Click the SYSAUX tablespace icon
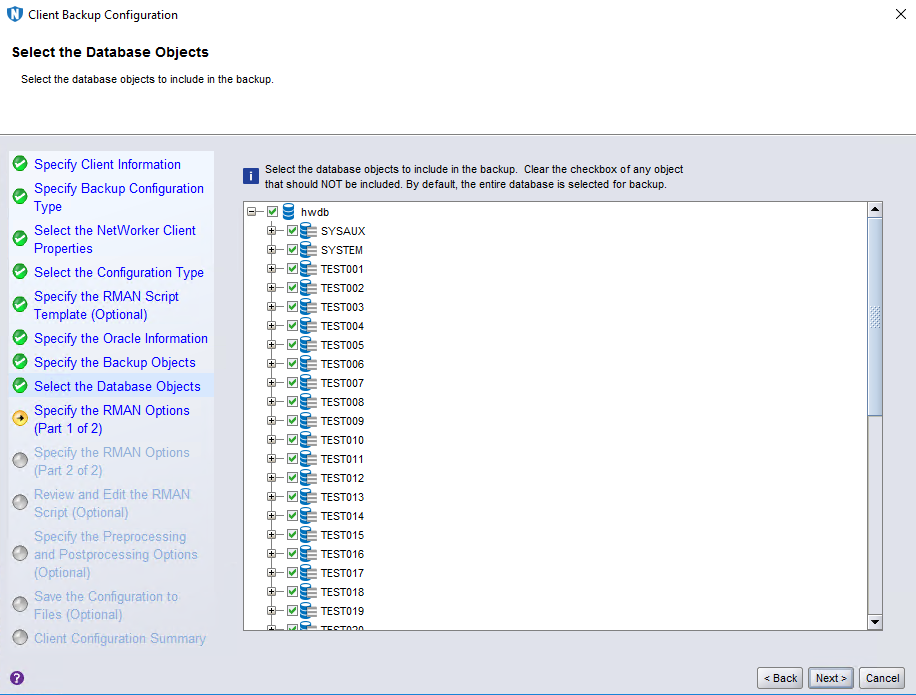 click(x=309, y=231)
